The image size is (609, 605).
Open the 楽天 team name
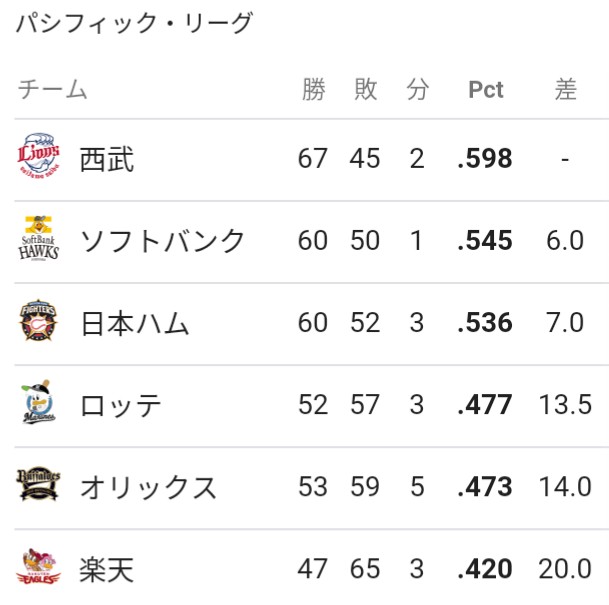point(107,569)
